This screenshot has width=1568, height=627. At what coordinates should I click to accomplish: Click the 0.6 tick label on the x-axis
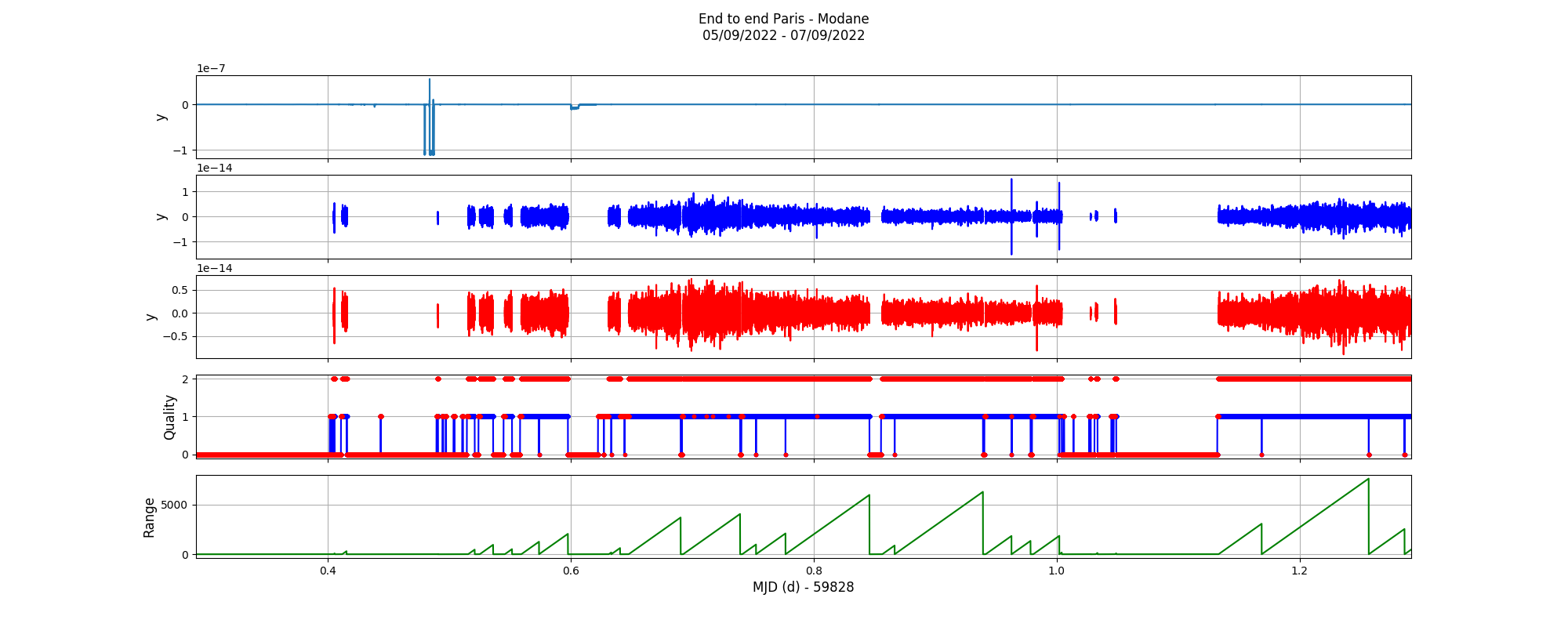[571, 571]
